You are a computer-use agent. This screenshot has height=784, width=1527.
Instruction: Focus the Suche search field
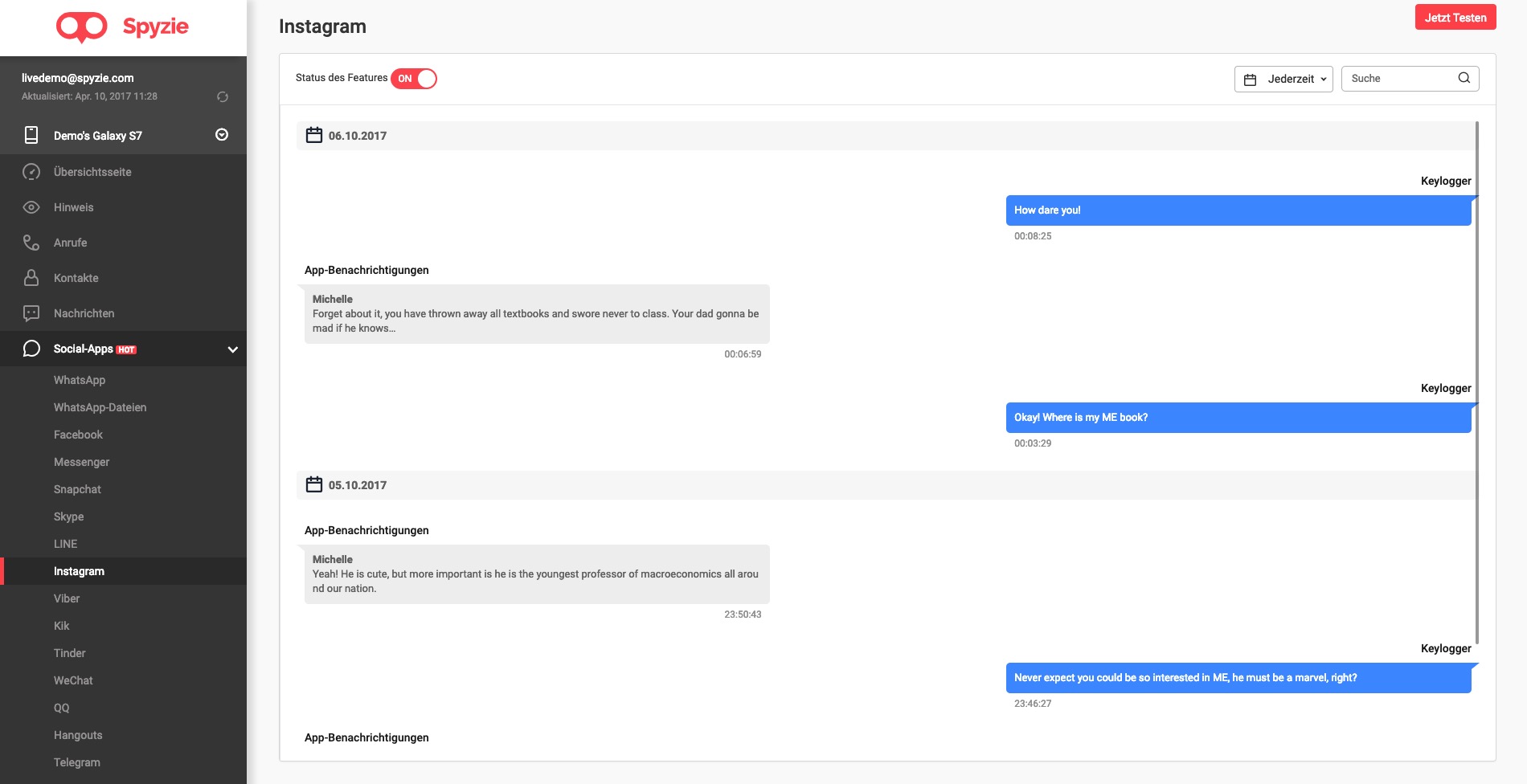1400,79
